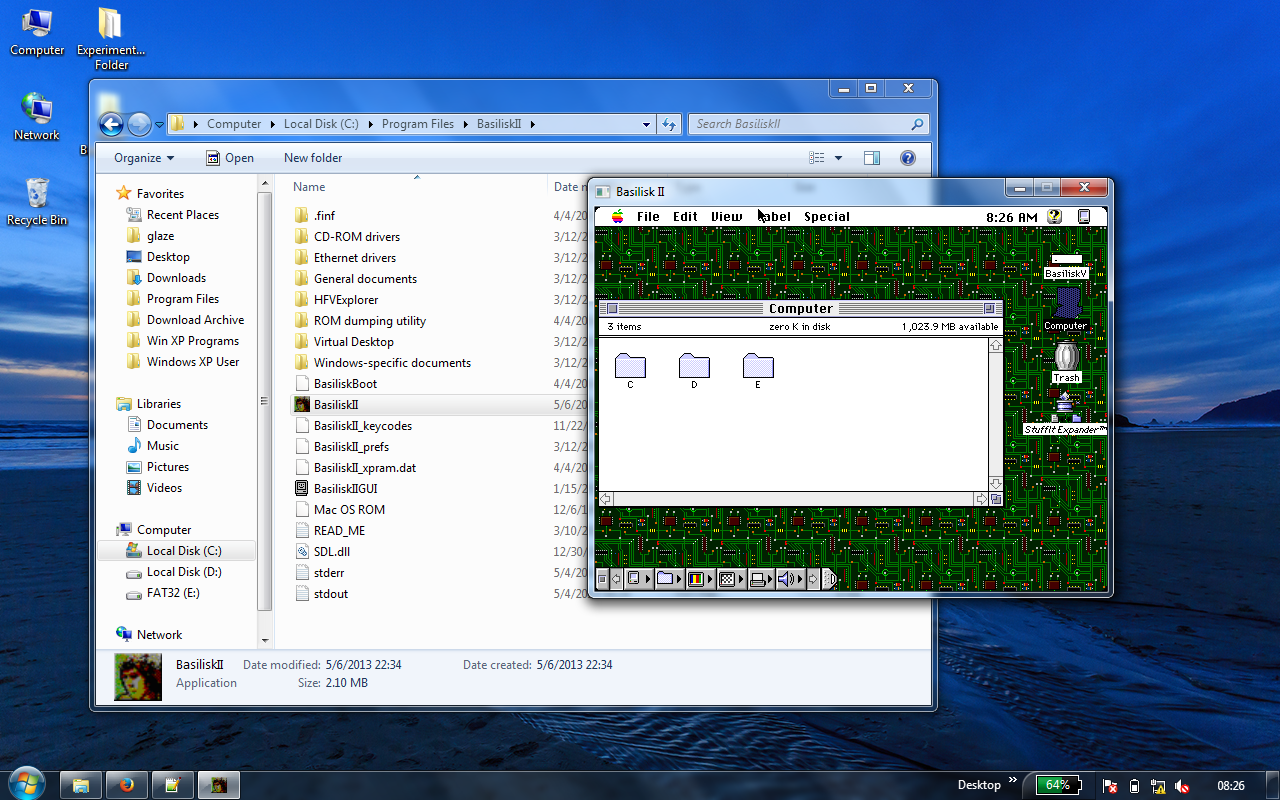Click Local Disk (C:) in the address bar
This screenshot has height=800, width=1280.
pyautogui.click(x=321, y=124)
